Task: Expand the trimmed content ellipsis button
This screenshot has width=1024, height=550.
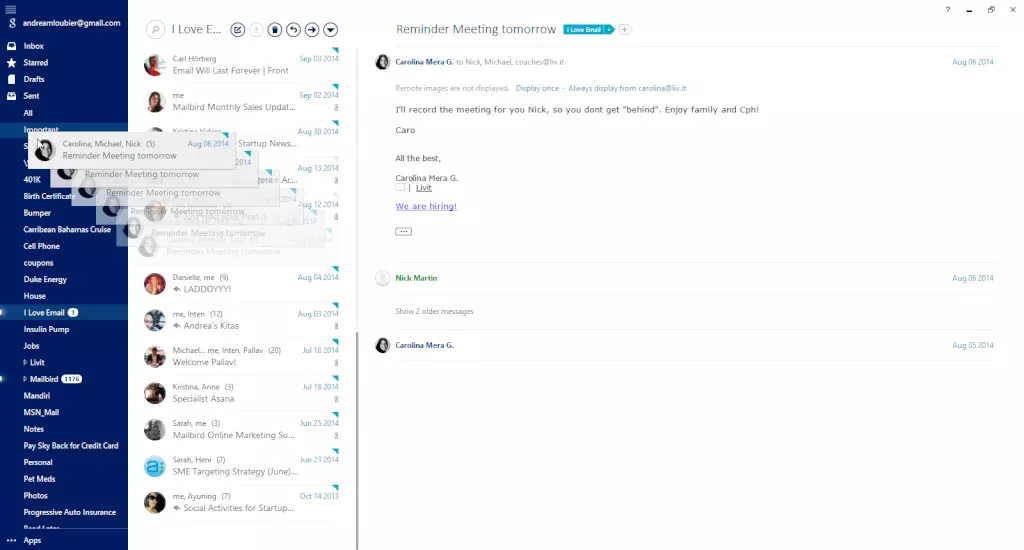Action: [403, 231]
